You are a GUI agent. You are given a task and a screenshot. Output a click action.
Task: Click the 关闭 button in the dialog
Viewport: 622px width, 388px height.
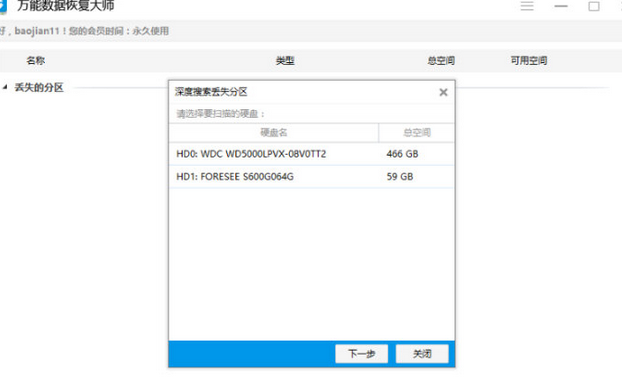click(422, 353)
